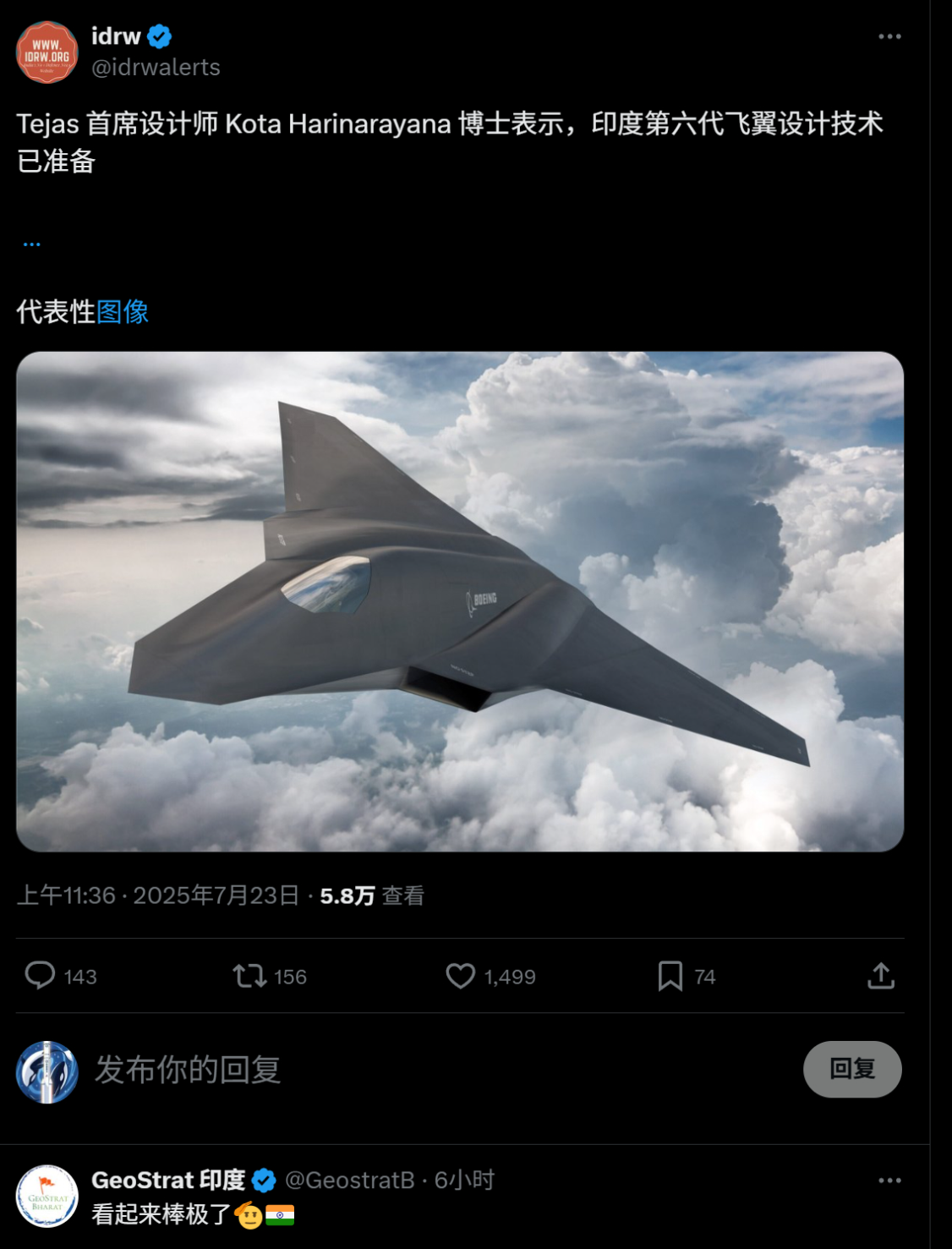
Task: Click your own avatar beside the reply box
Action: 47,1072
